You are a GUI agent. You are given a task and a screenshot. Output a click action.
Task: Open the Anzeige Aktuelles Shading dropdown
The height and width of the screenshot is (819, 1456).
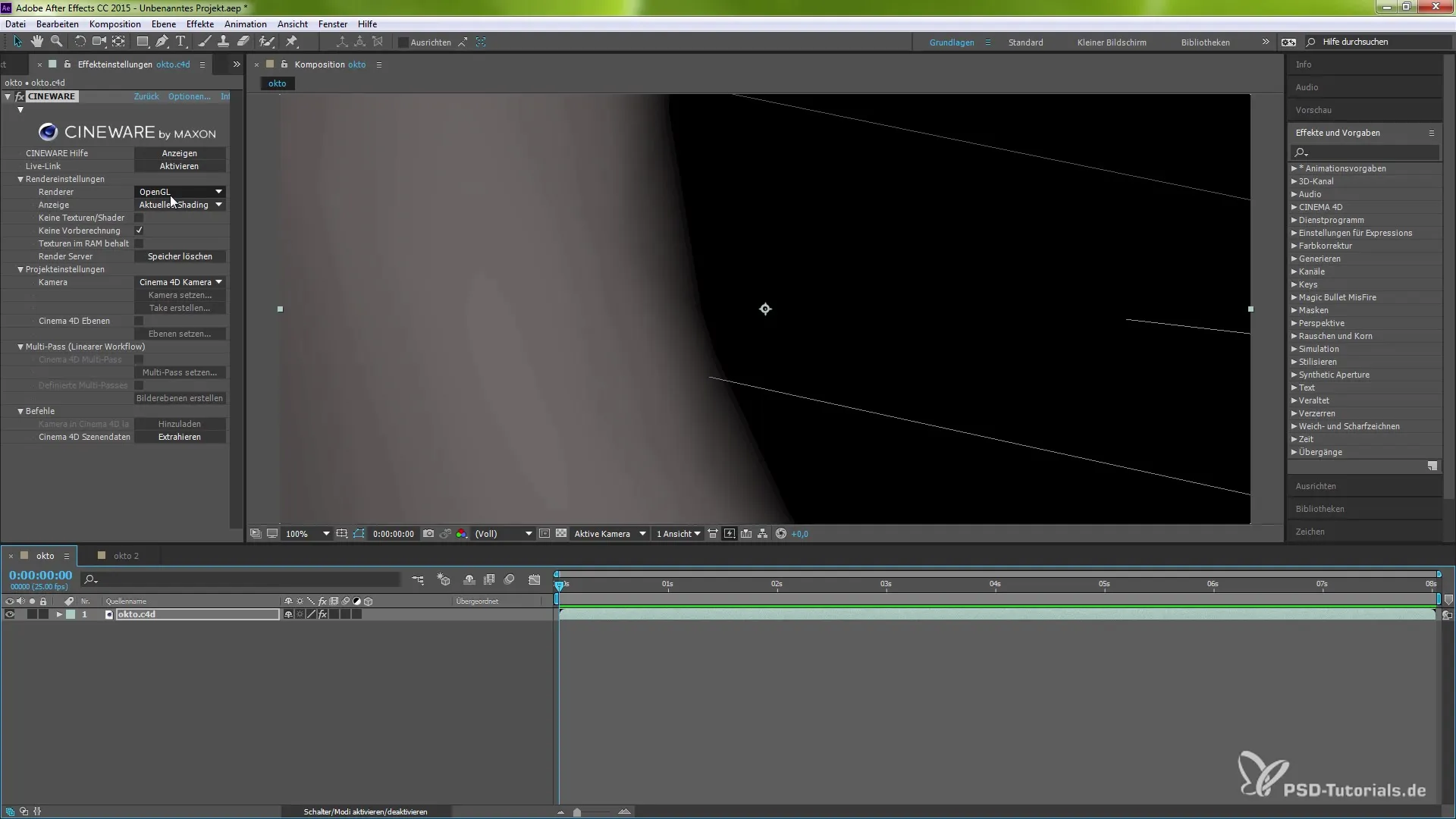[180, 205]
